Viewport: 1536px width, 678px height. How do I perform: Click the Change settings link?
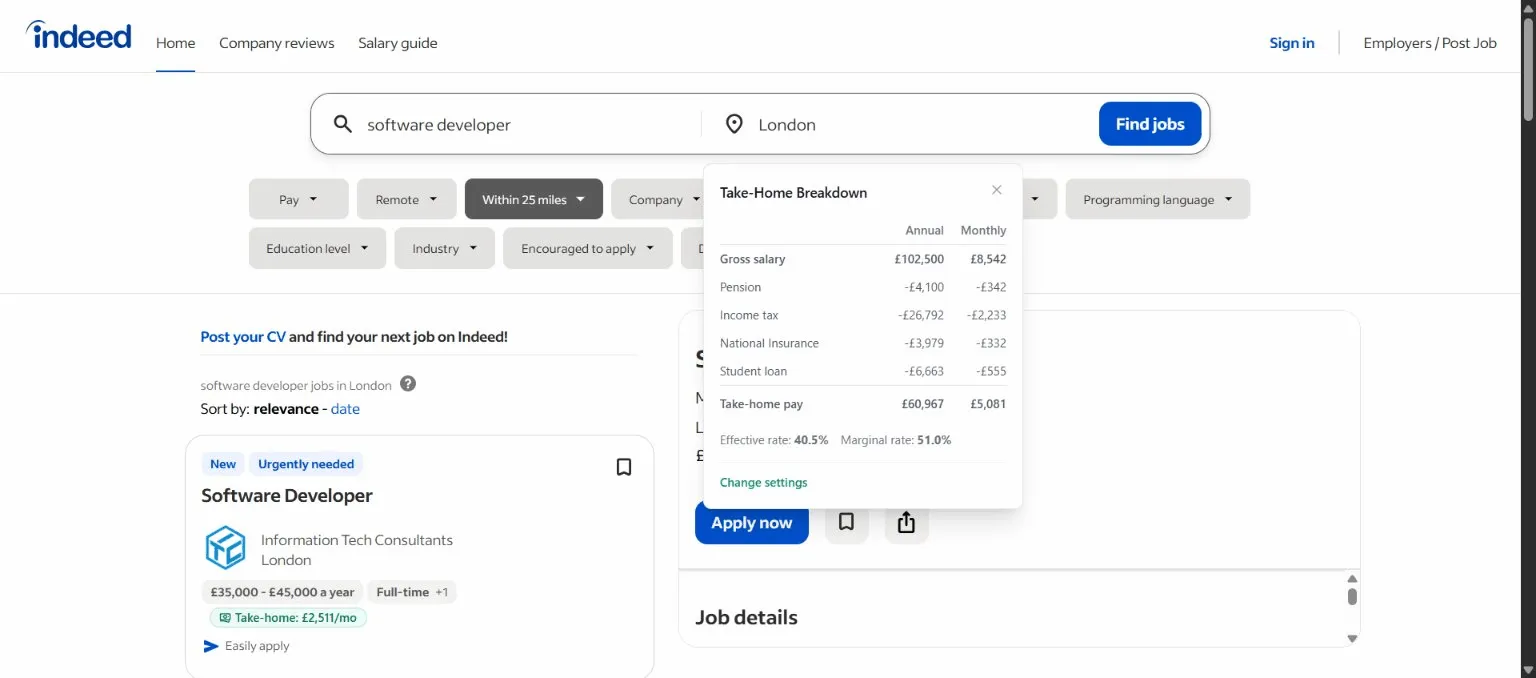(763, 482)
